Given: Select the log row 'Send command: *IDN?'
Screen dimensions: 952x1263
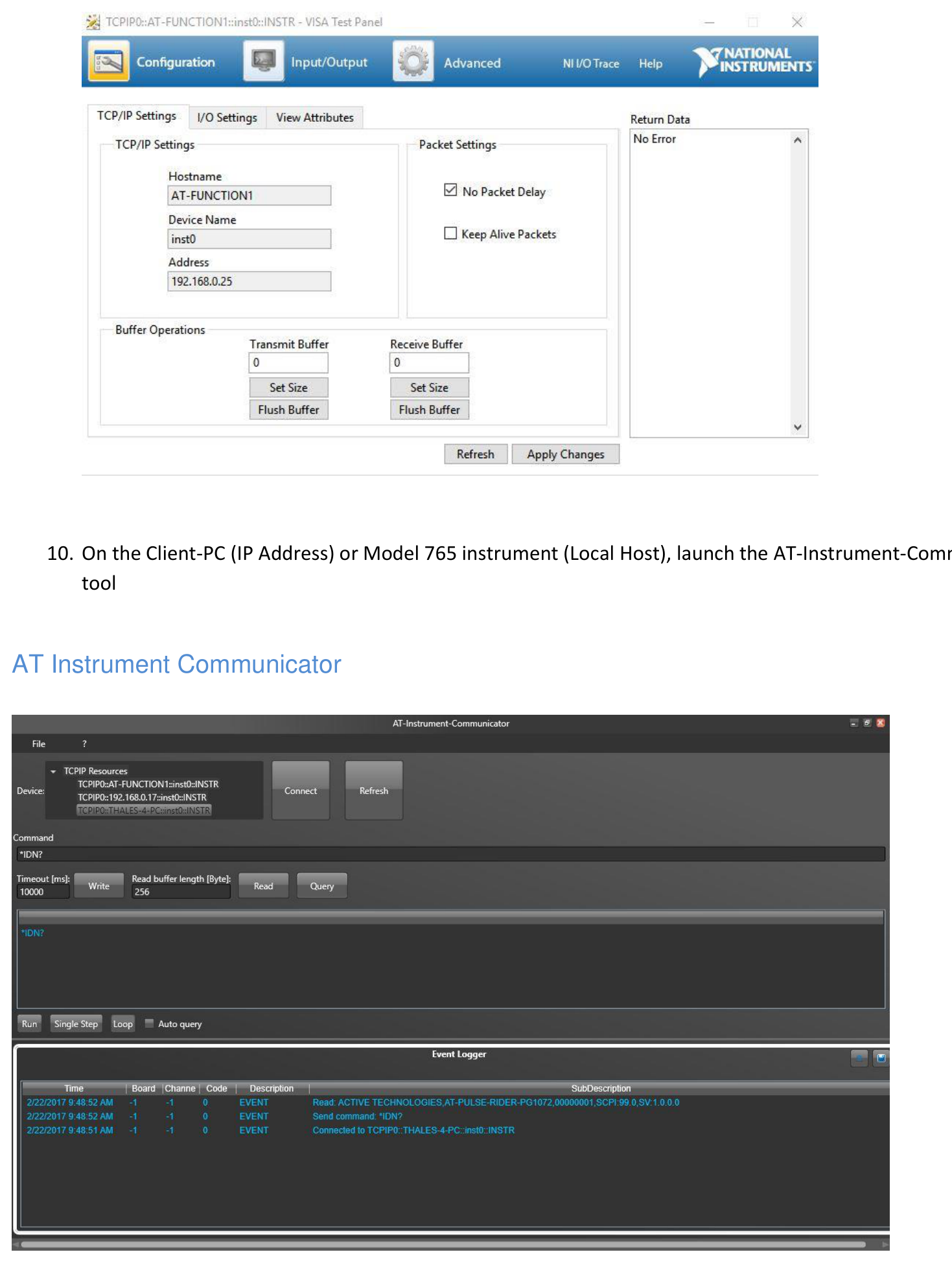Looking at the screenshot, I should tap(455, 1116).
